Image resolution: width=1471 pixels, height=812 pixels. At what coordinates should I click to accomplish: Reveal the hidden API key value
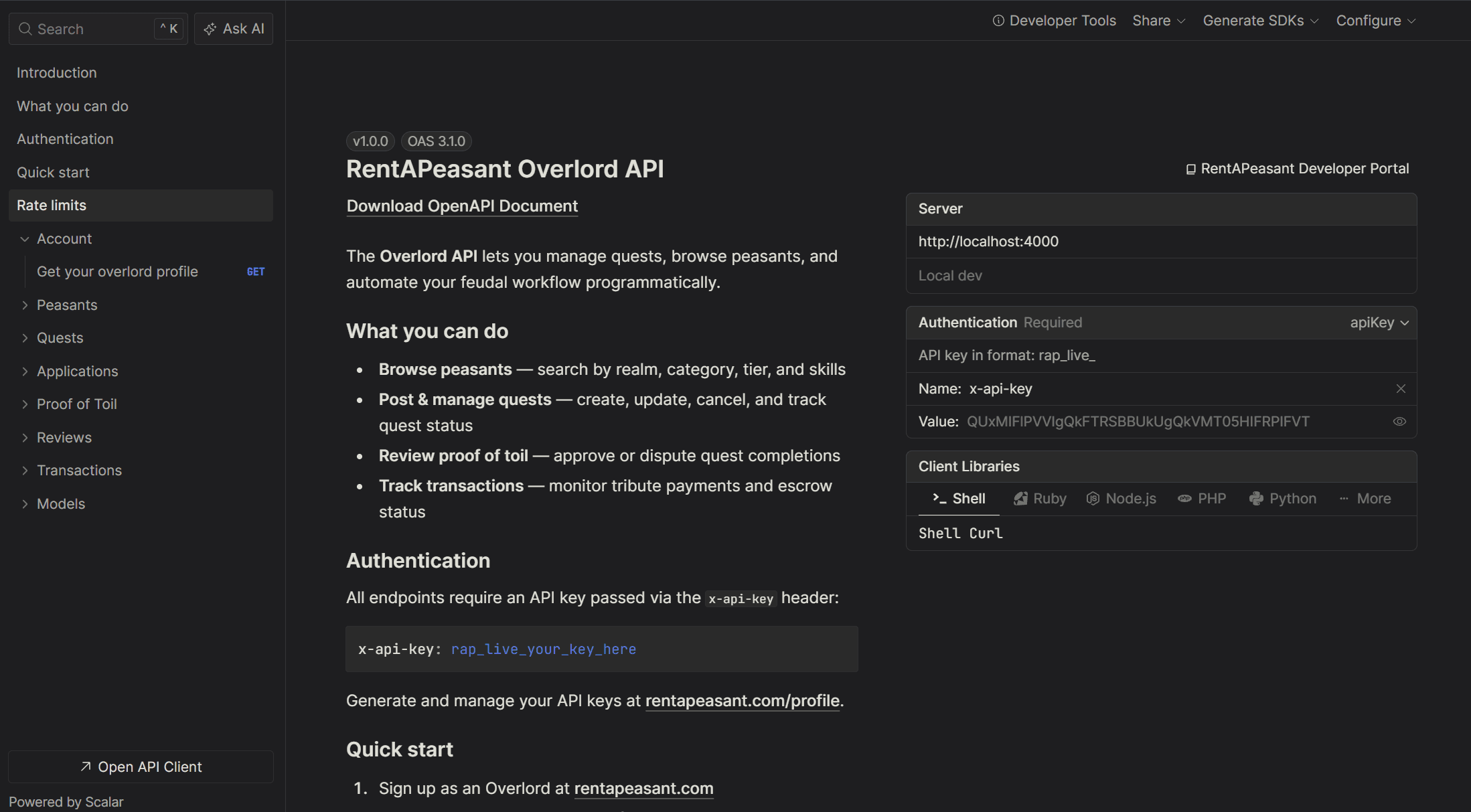pyautogui.click(x=1399, y=421)
